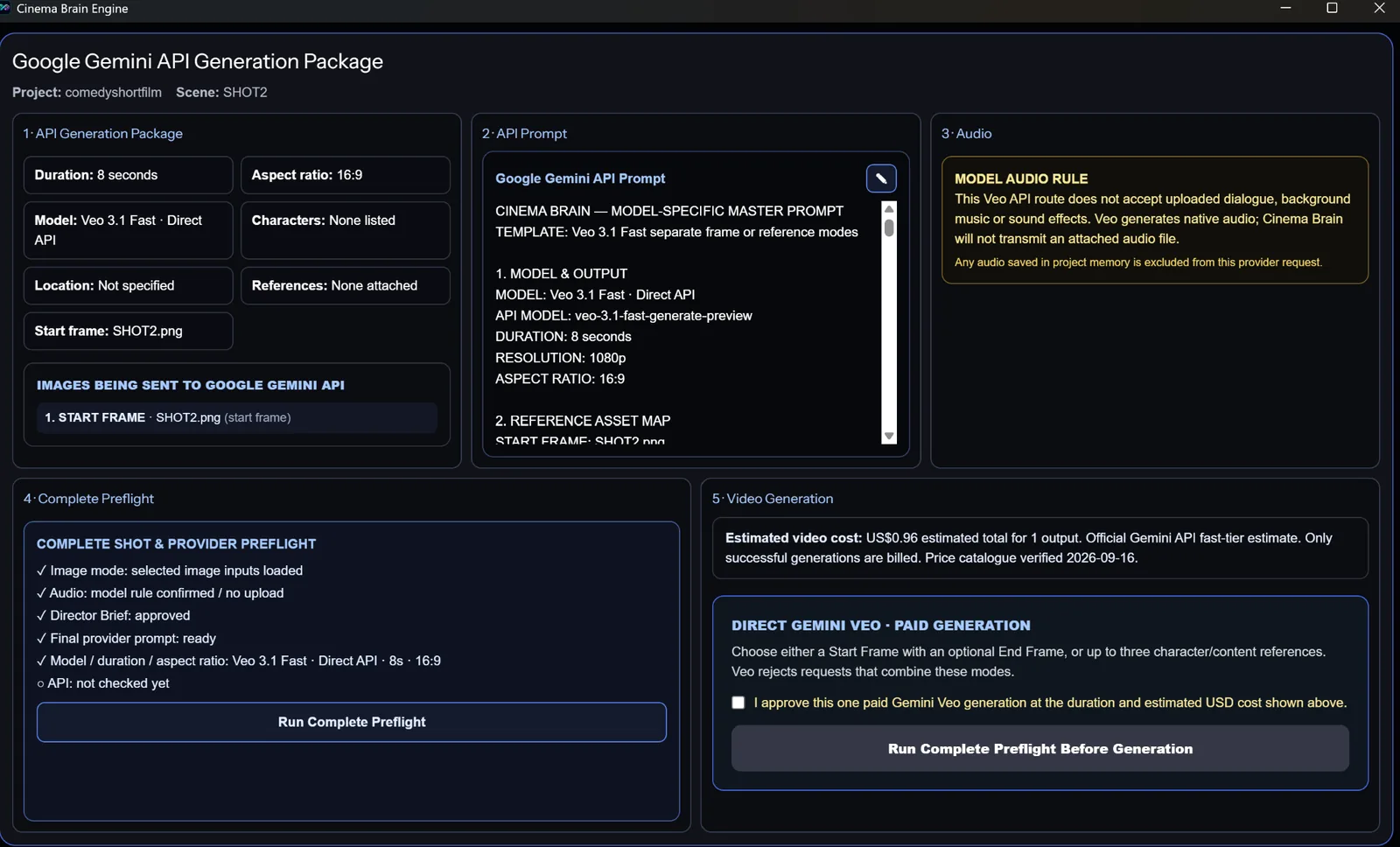
Task: Click the Cinema Brain Engine app icon
Action: [x=4, y=8]
